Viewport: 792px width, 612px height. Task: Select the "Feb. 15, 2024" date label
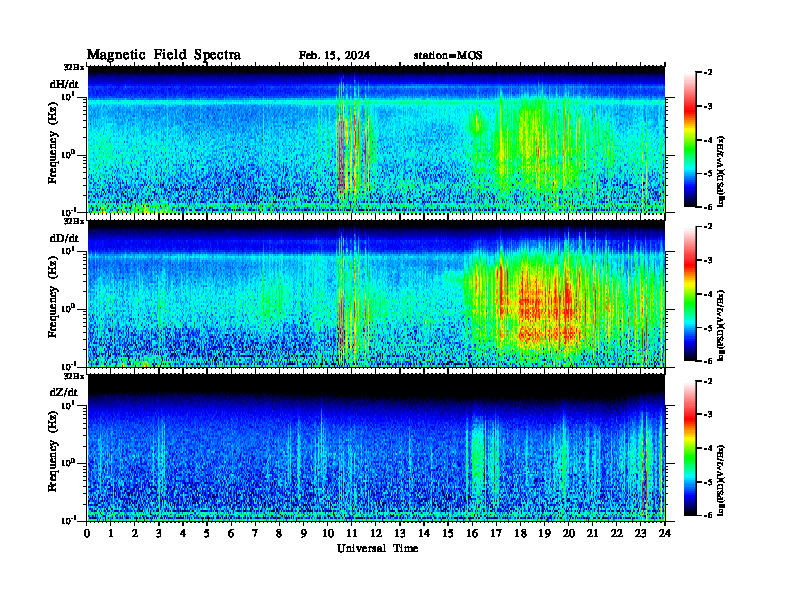click(x=334, y=56)
